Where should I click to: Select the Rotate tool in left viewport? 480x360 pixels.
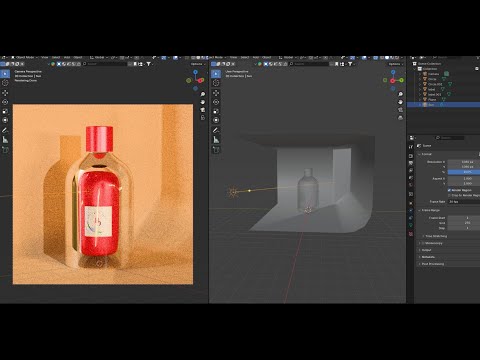click(5, 102)
